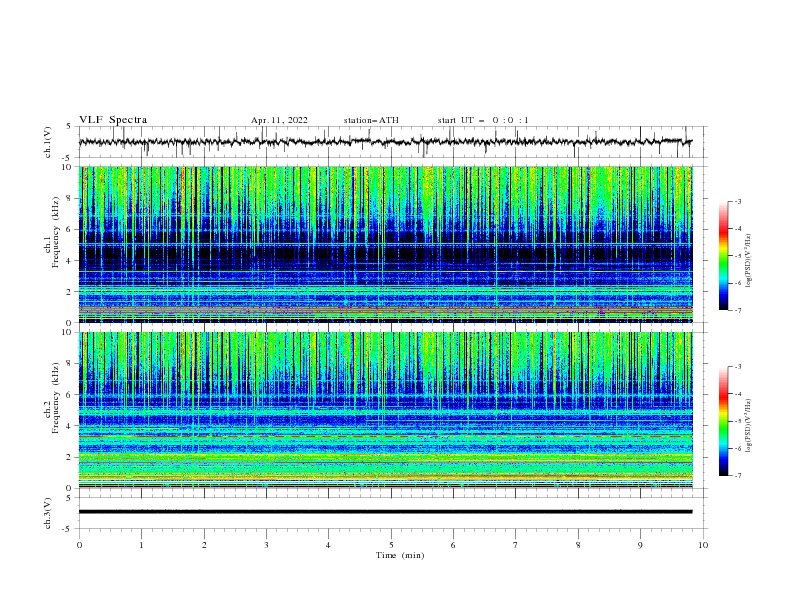Click the ch.2 "Frequency (kHz)" axis label
Viewport: 792px width, 612px height.
click(56, 397)
